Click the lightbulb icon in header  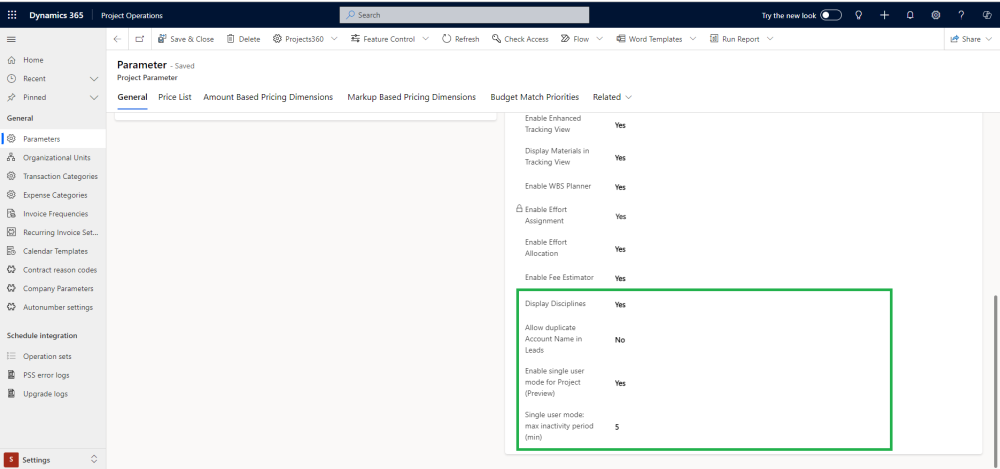(x=858, y=15)
